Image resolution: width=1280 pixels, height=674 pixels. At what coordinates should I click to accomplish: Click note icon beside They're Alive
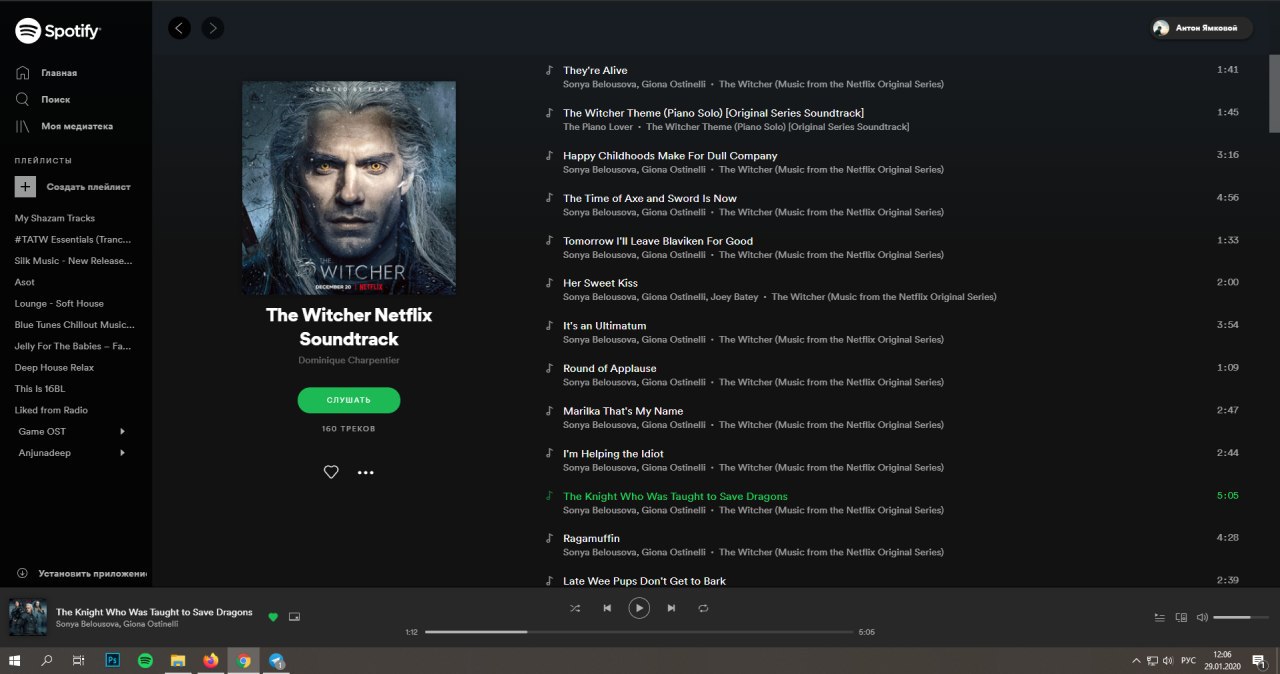tap(548, 70)
